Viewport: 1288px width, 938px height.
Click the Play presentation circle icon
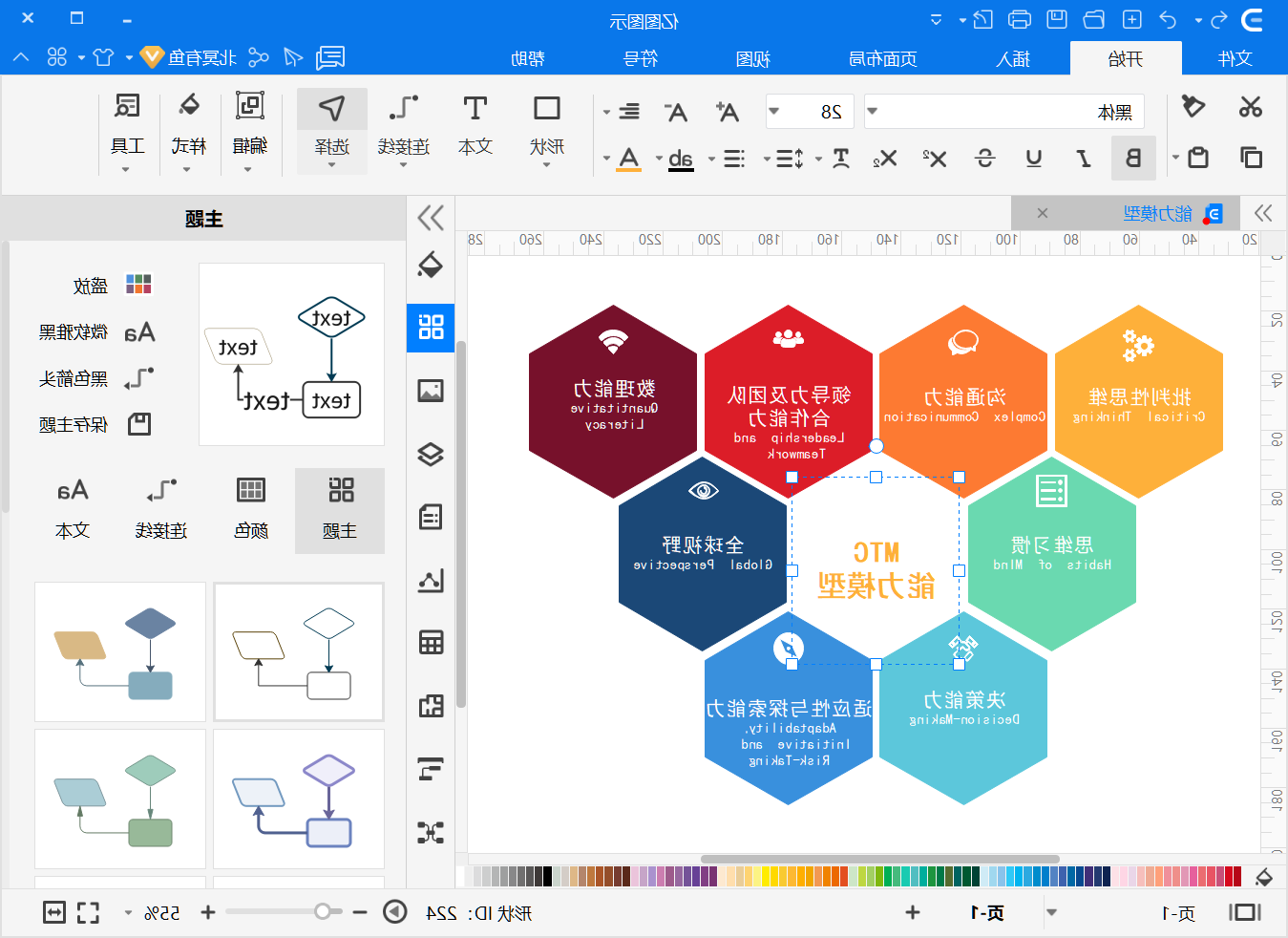(x=395, y=912)
